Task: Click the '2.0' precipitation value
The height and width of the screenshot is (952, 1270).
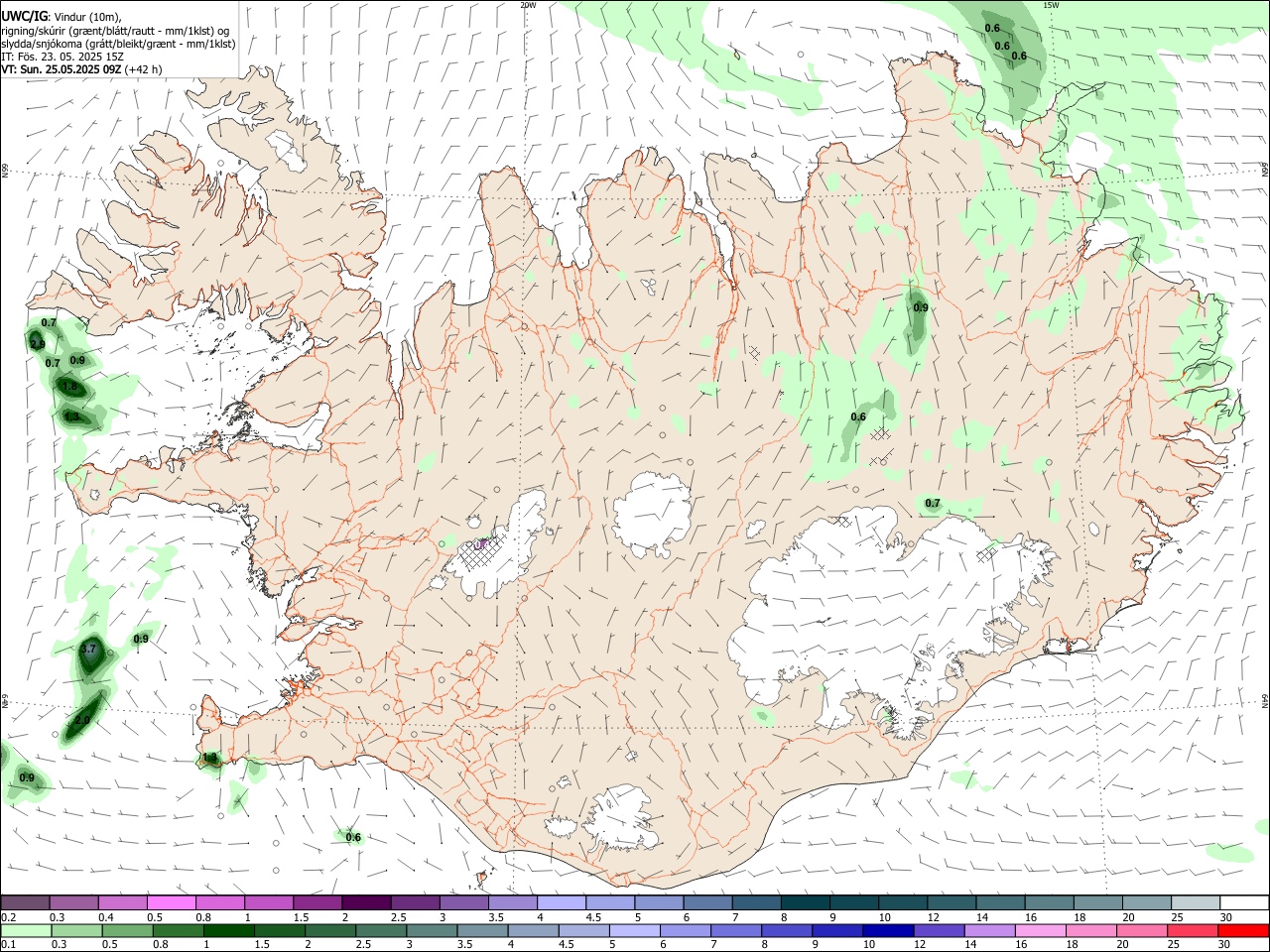Action: point(82,721)
